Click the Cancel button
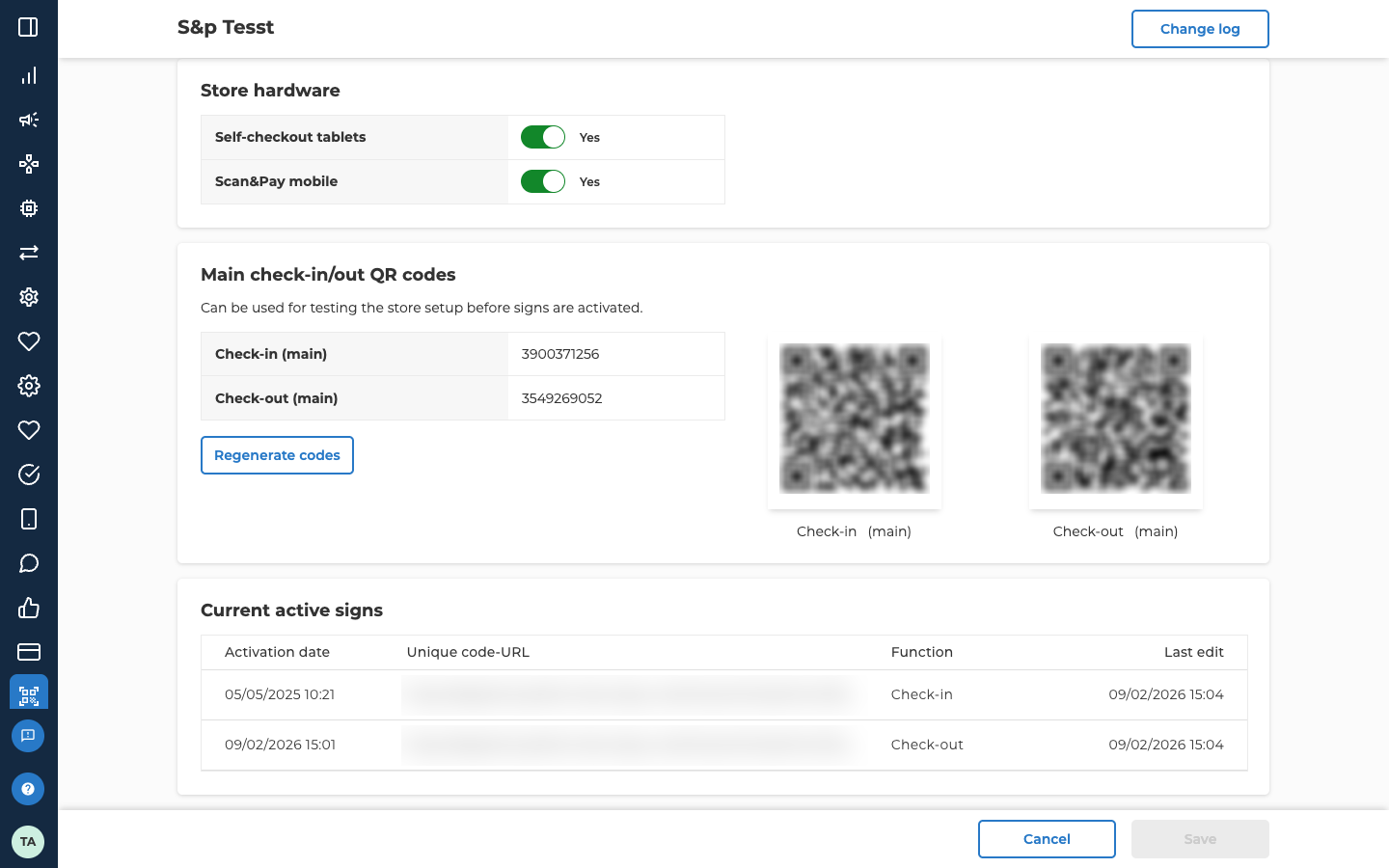Image resolution: width=1389 pixels, height=868 pixels. (1047, 839)
